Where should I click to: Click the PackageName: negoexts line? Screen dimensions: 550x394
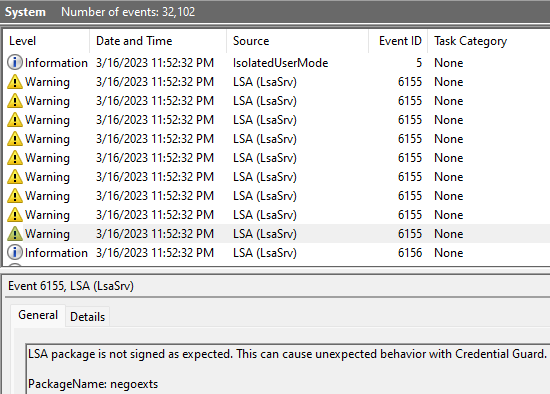pyautogui.click(x=93, y=384)
